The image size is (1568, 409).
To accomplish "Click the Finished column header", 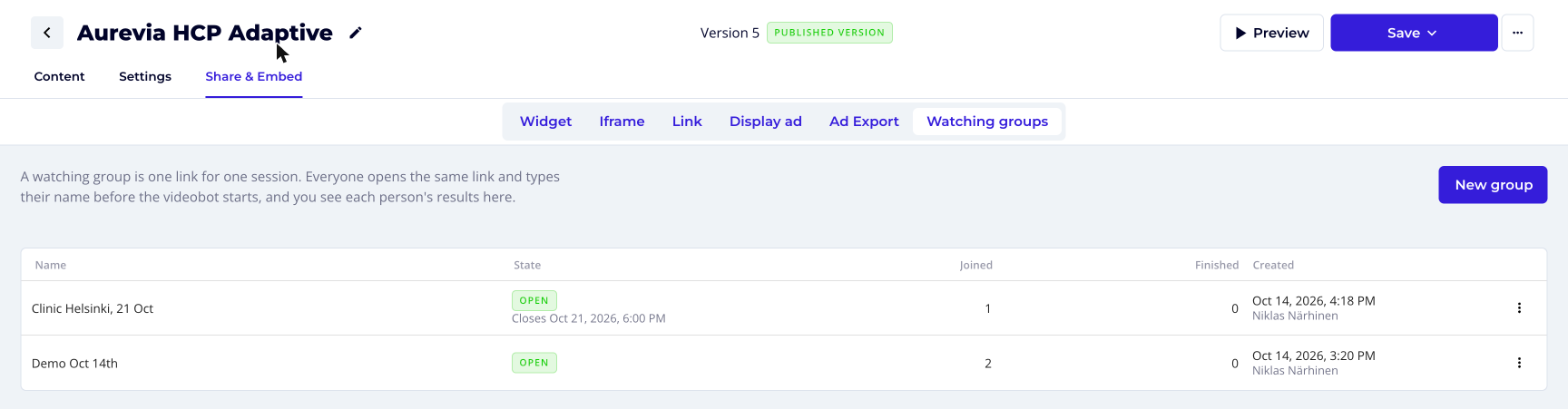I will pos(1216,265).
